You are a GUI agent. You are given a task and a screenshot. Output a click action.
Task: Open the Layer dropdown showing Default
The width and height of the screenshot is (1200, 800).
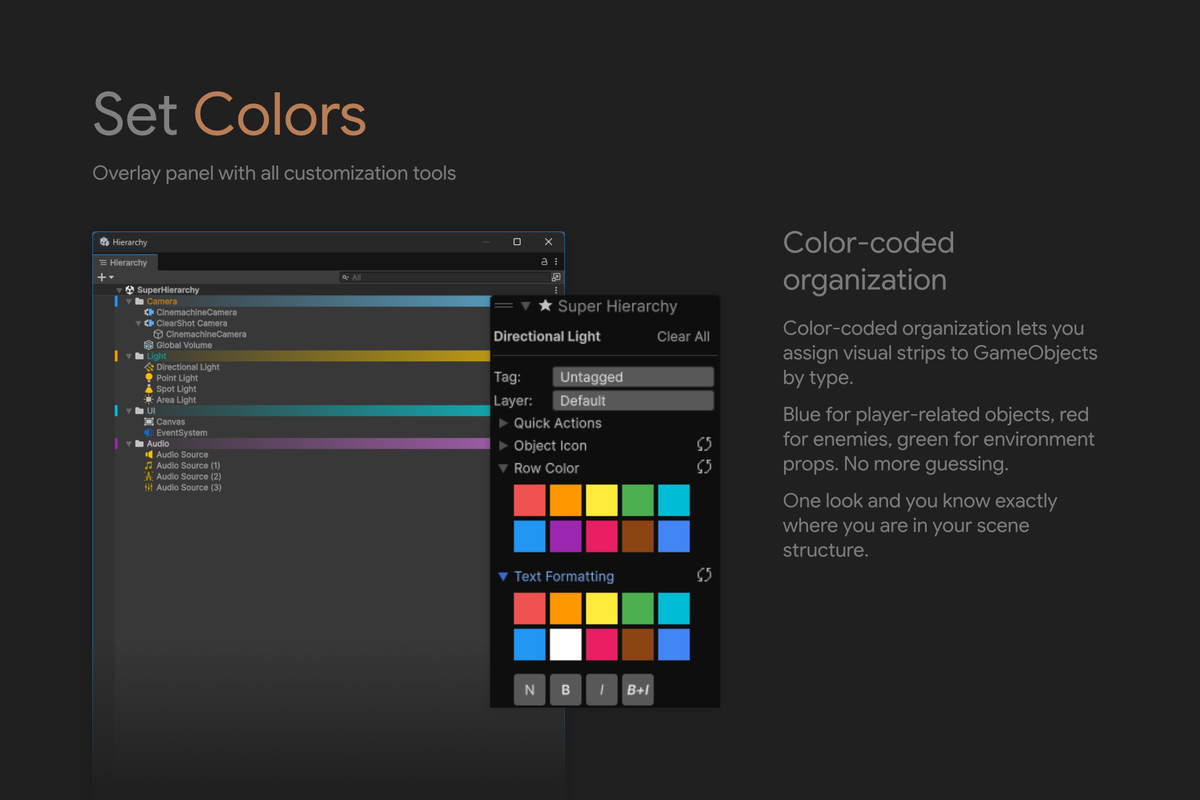[x=633, y=401]
